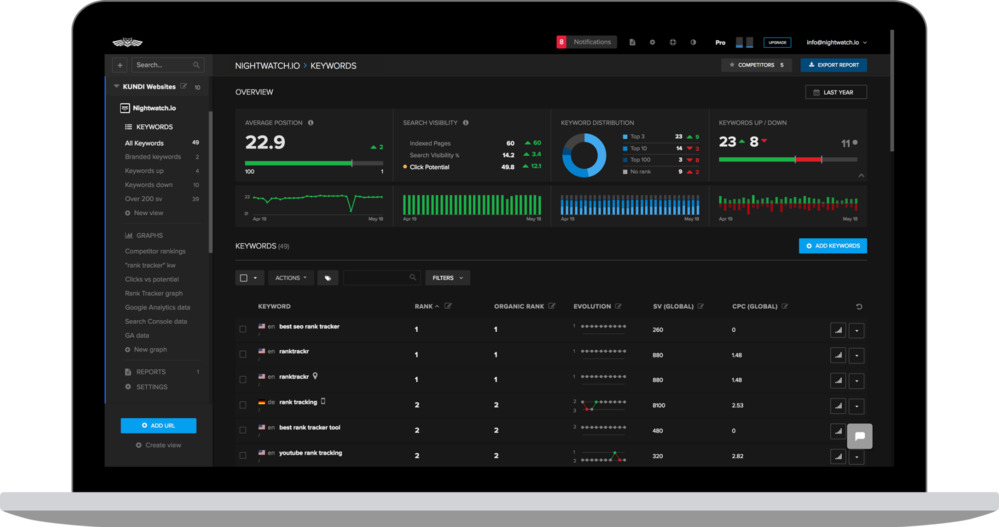Click the reset columns icon in table header
Screen dimensions: 999x527
[858, 307]
